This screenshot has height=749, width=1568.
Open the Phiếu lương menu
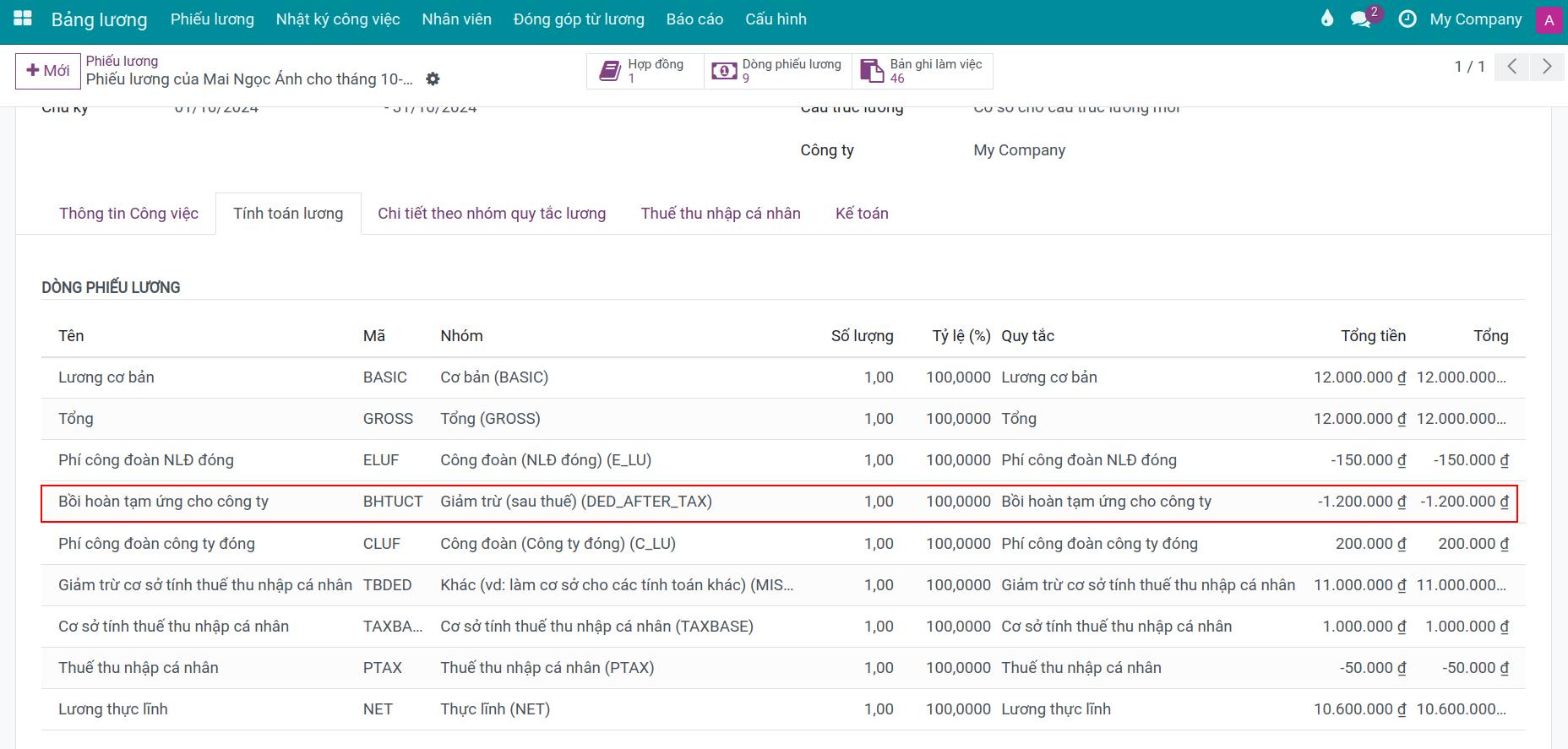pyautogui.click(x=212, y=19)
